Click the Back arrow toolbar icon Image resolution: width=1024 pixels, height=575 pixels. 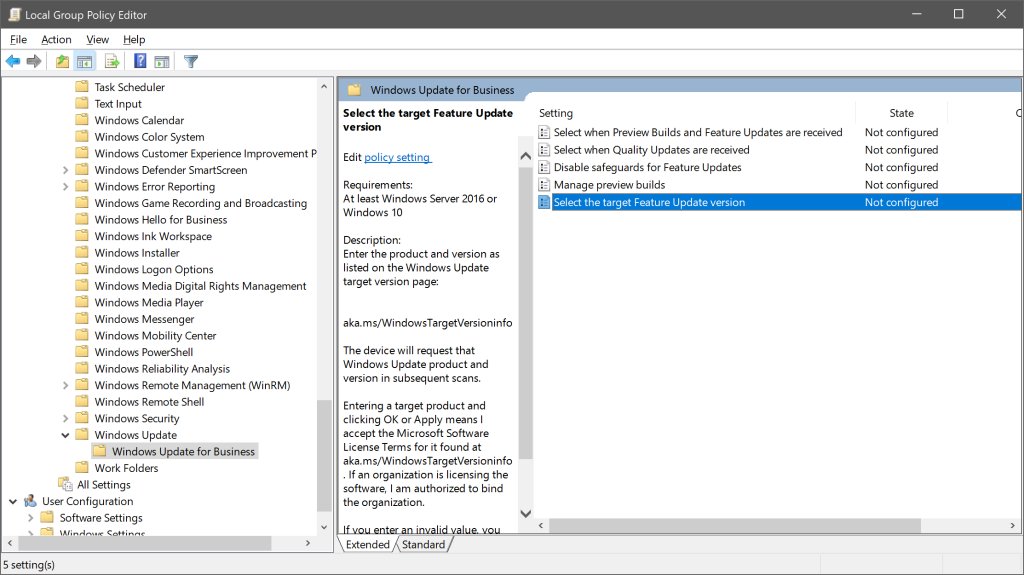pos(12,61)
